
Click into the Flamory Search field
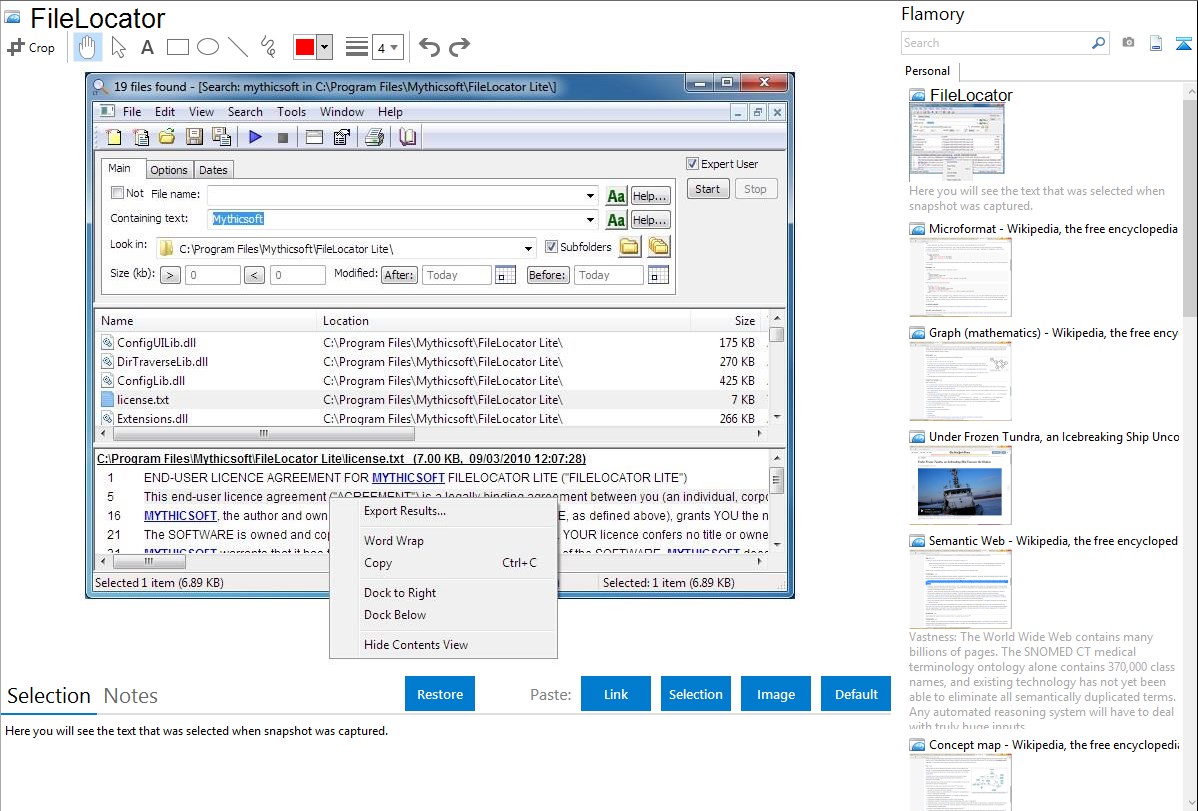(x=995, y=43)
